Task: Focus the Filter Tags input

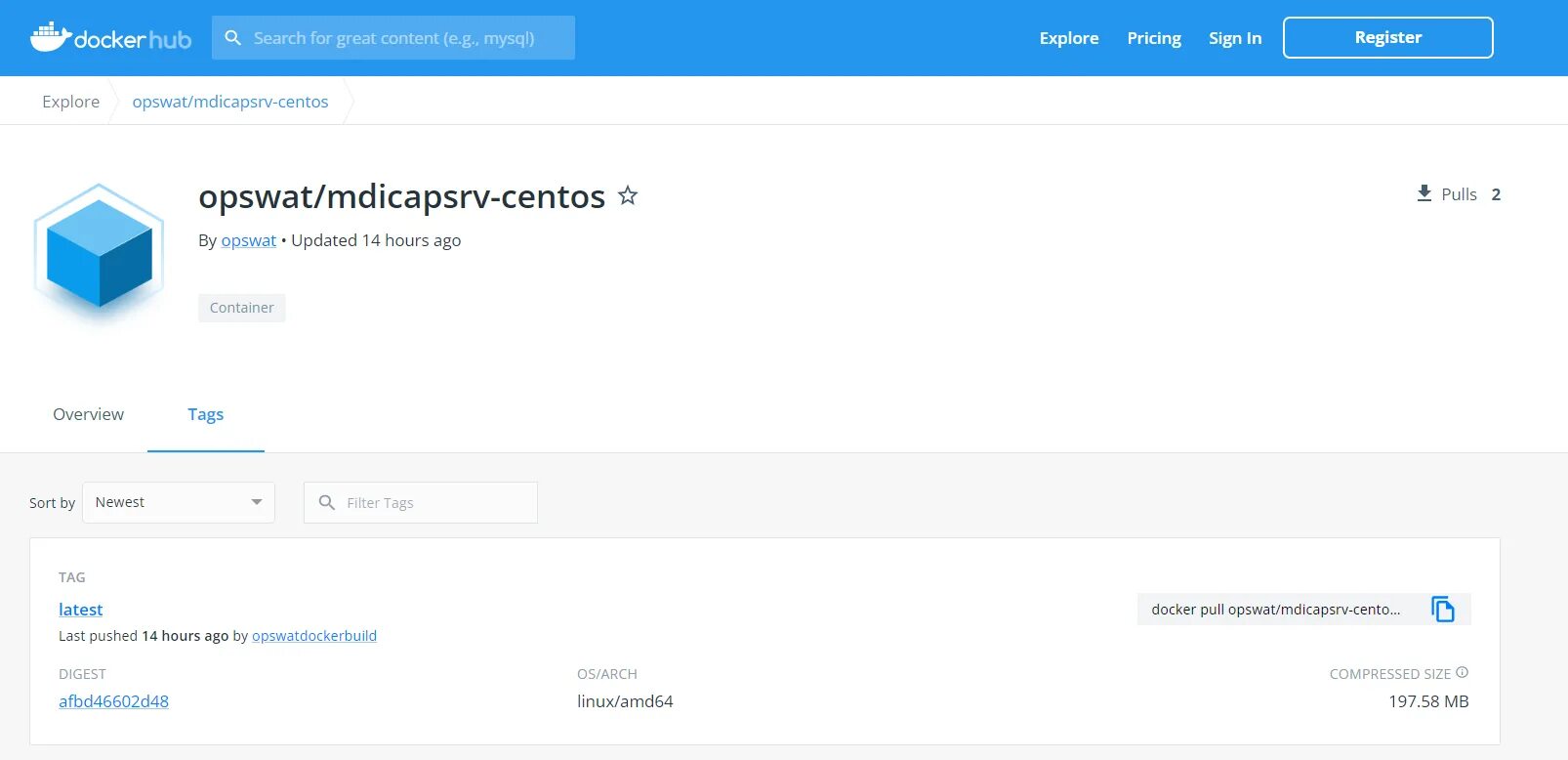Action: tap(421, 502)
